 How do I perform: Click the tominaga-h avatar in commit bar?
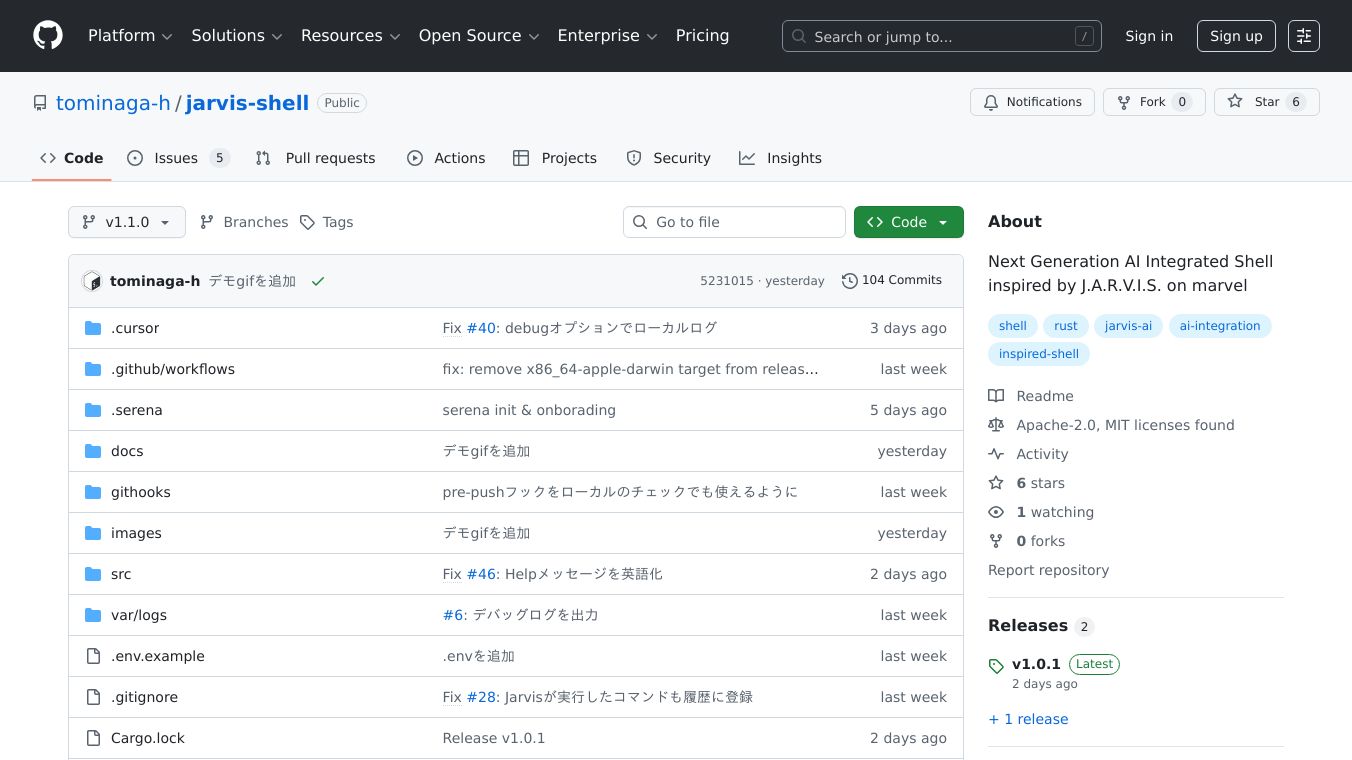(92, 282)
